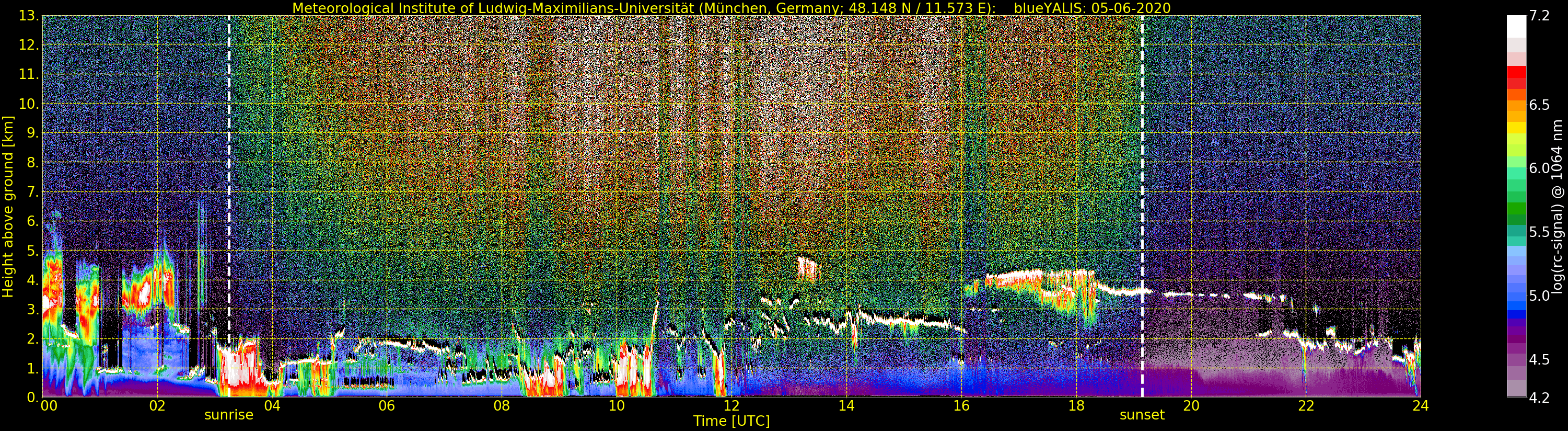Screen dimensions: 1568x431
Task: Click the 'Height above ground [km]' axis label
Action: click(x=8, y=207)
